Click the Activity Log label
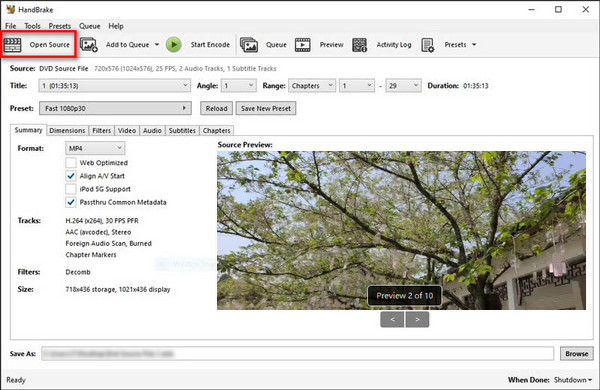600x390 pixels. (394, 45)
